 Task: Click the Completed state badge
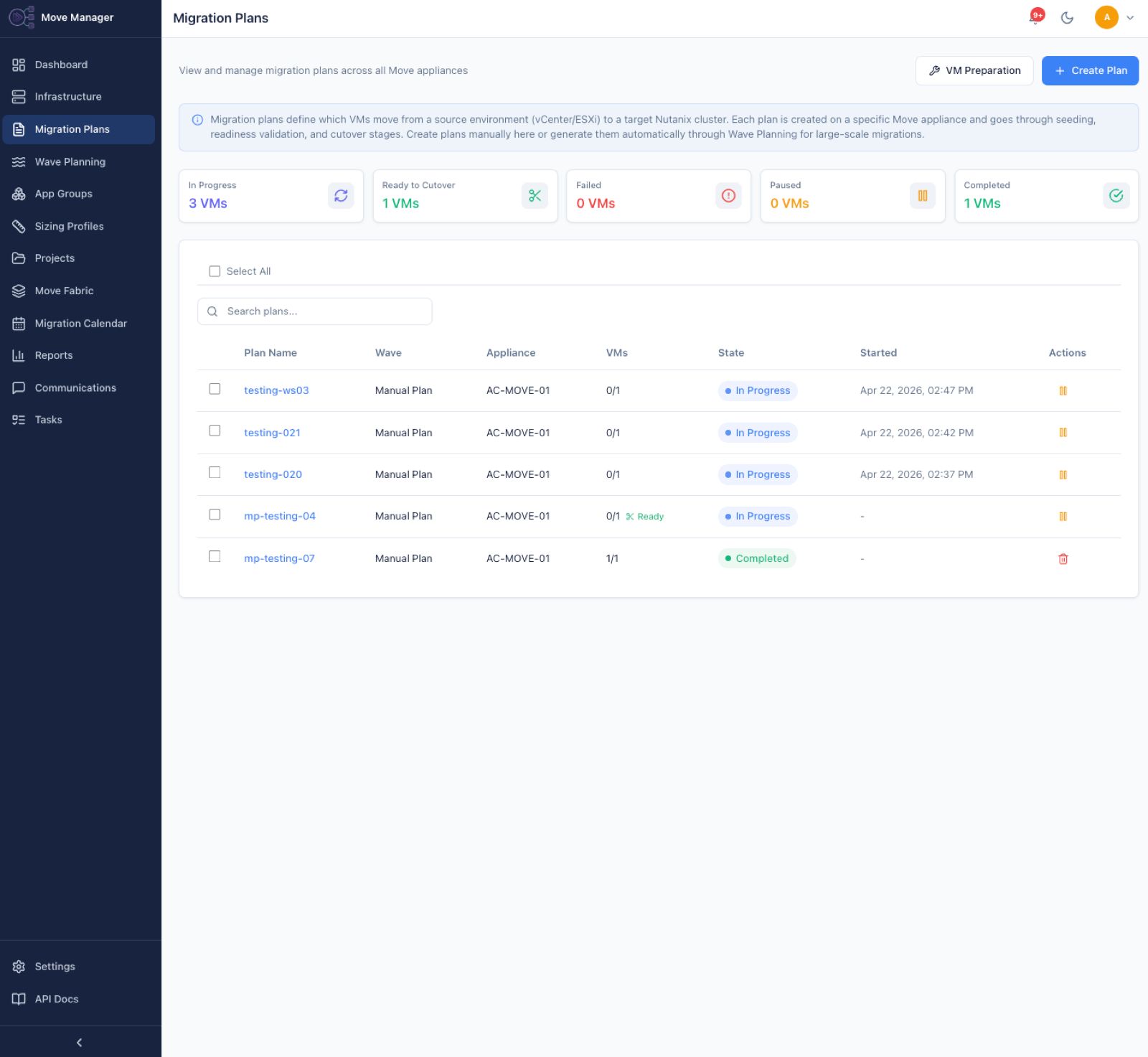(757, 558)
